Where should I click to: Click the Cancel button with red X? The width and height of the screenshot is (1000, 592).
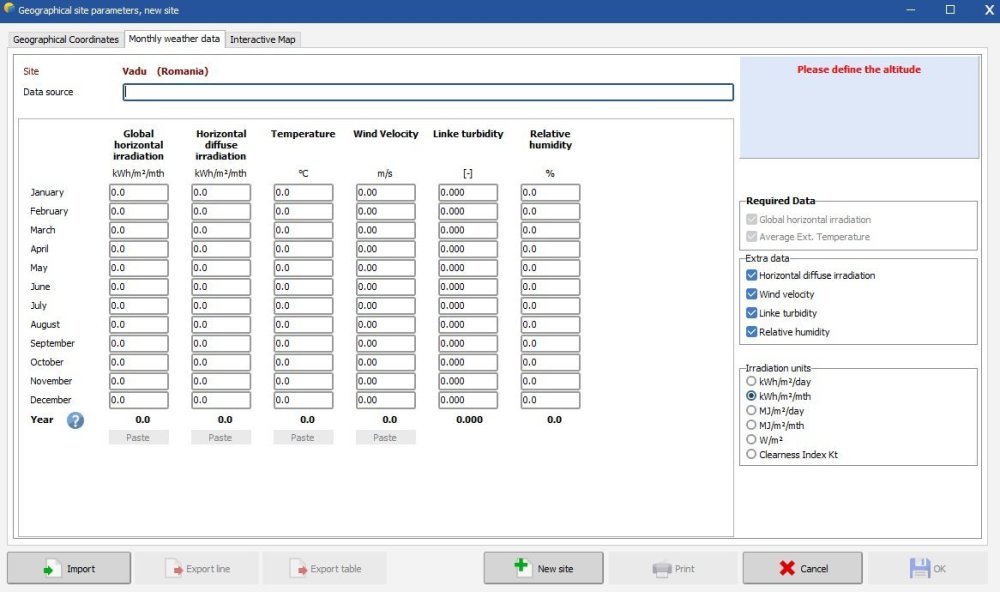[802, 568]
